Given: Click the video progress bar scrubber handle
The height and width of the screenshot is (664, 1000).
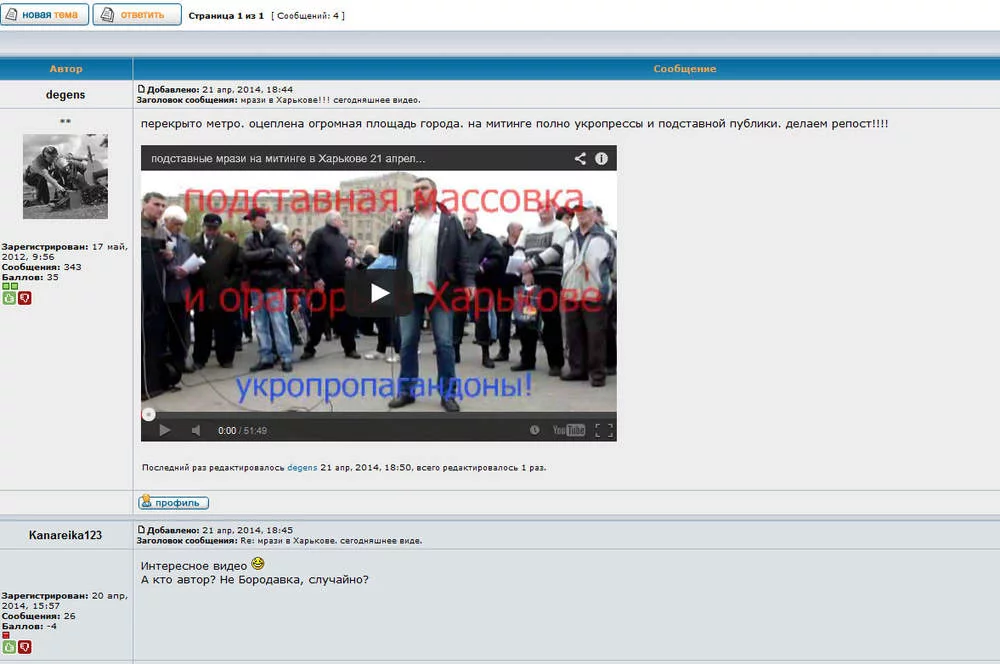Looking at the screenshot, I should tap(149, 415).
